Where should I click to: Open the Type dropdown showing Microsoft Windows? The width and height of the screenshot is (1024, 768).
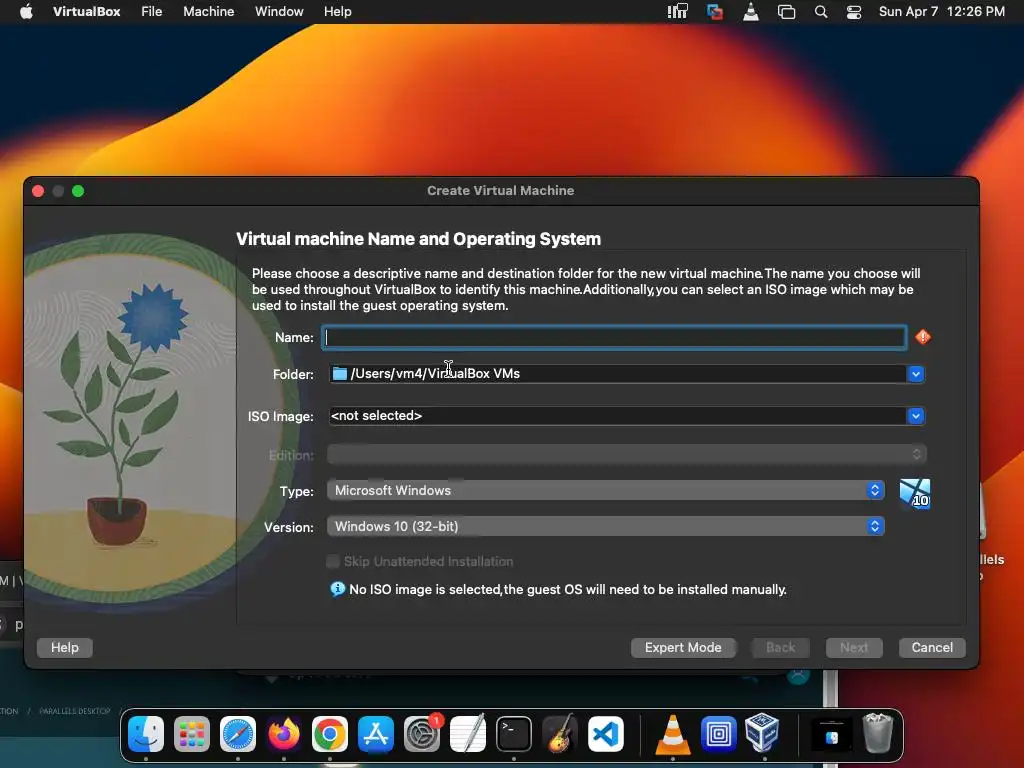click(606, 490)
